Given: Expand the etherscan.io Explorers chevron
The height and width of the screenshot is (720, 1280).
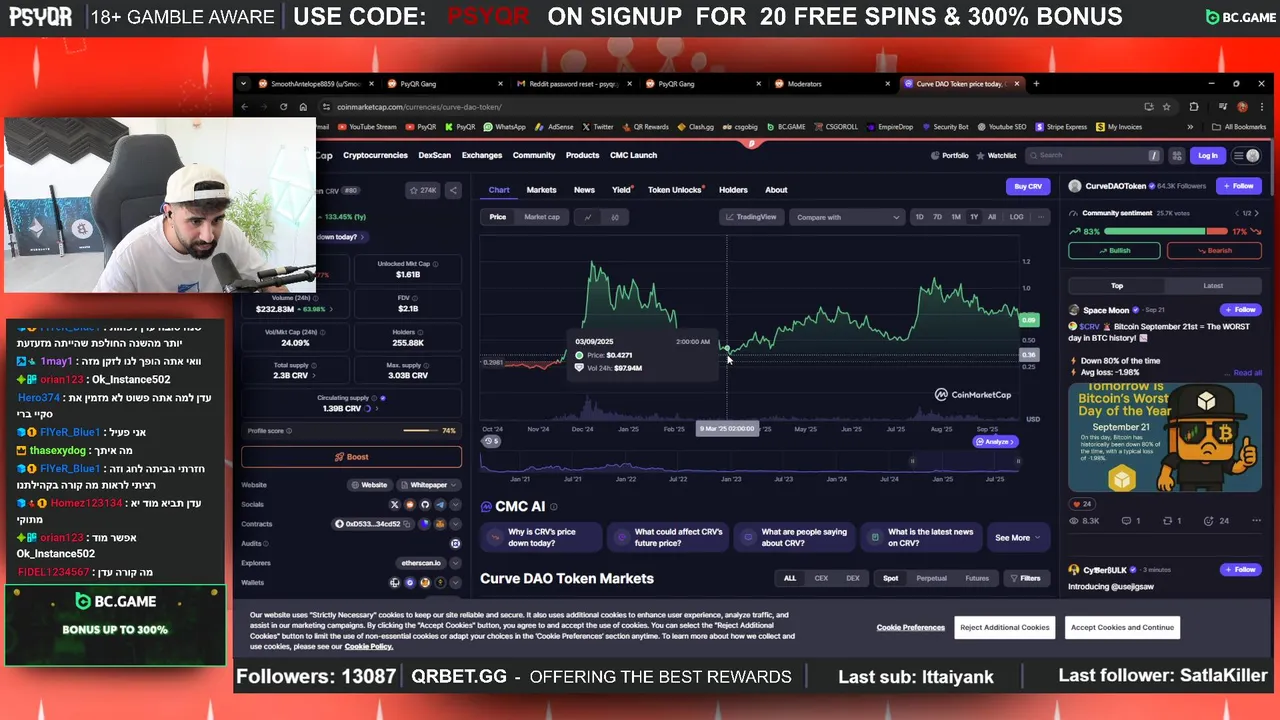Looking at the screenshot, I should [x=455, y=563].
